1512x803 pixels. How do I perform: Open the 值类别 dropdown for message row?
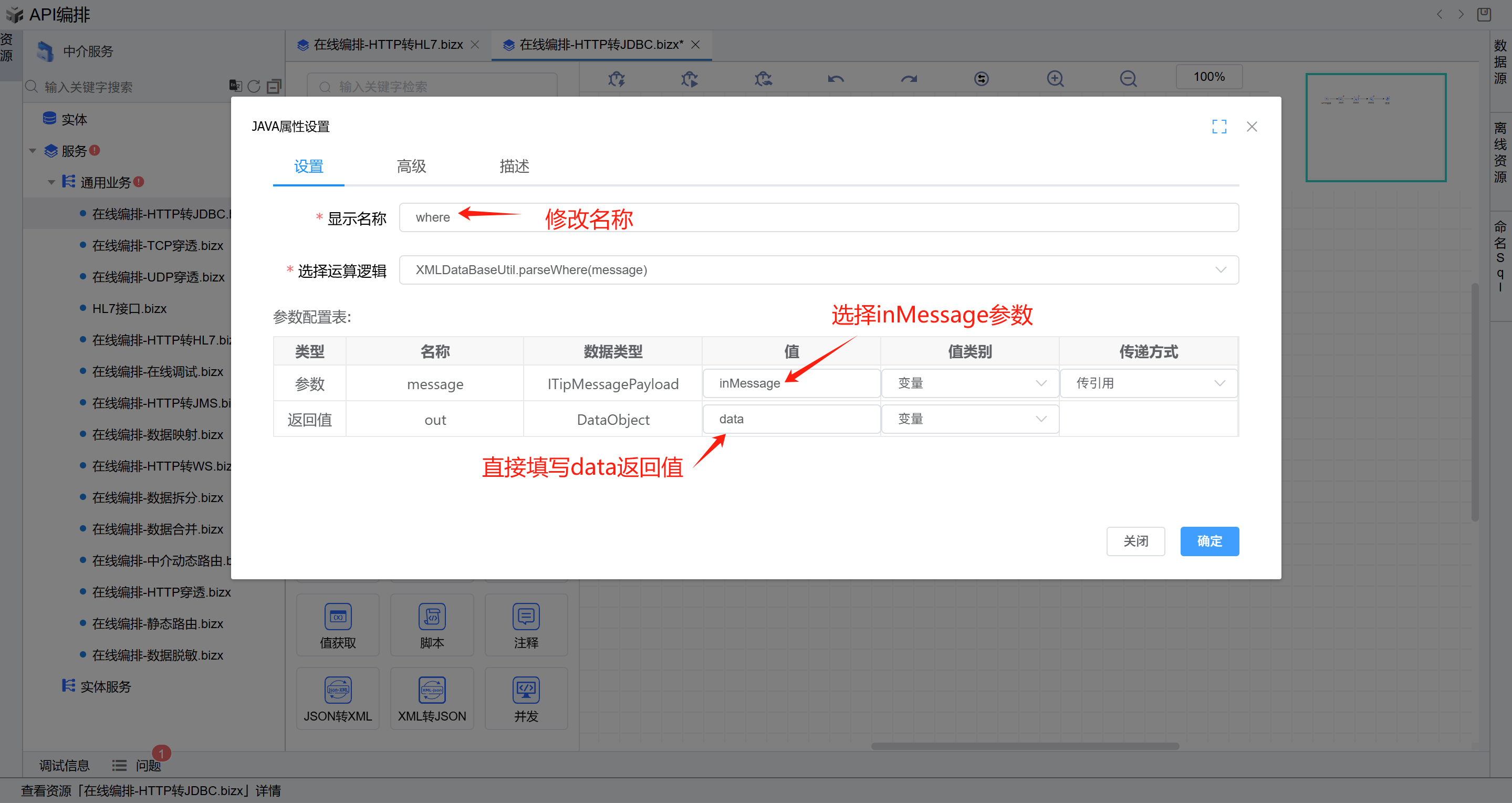(969, 383)
